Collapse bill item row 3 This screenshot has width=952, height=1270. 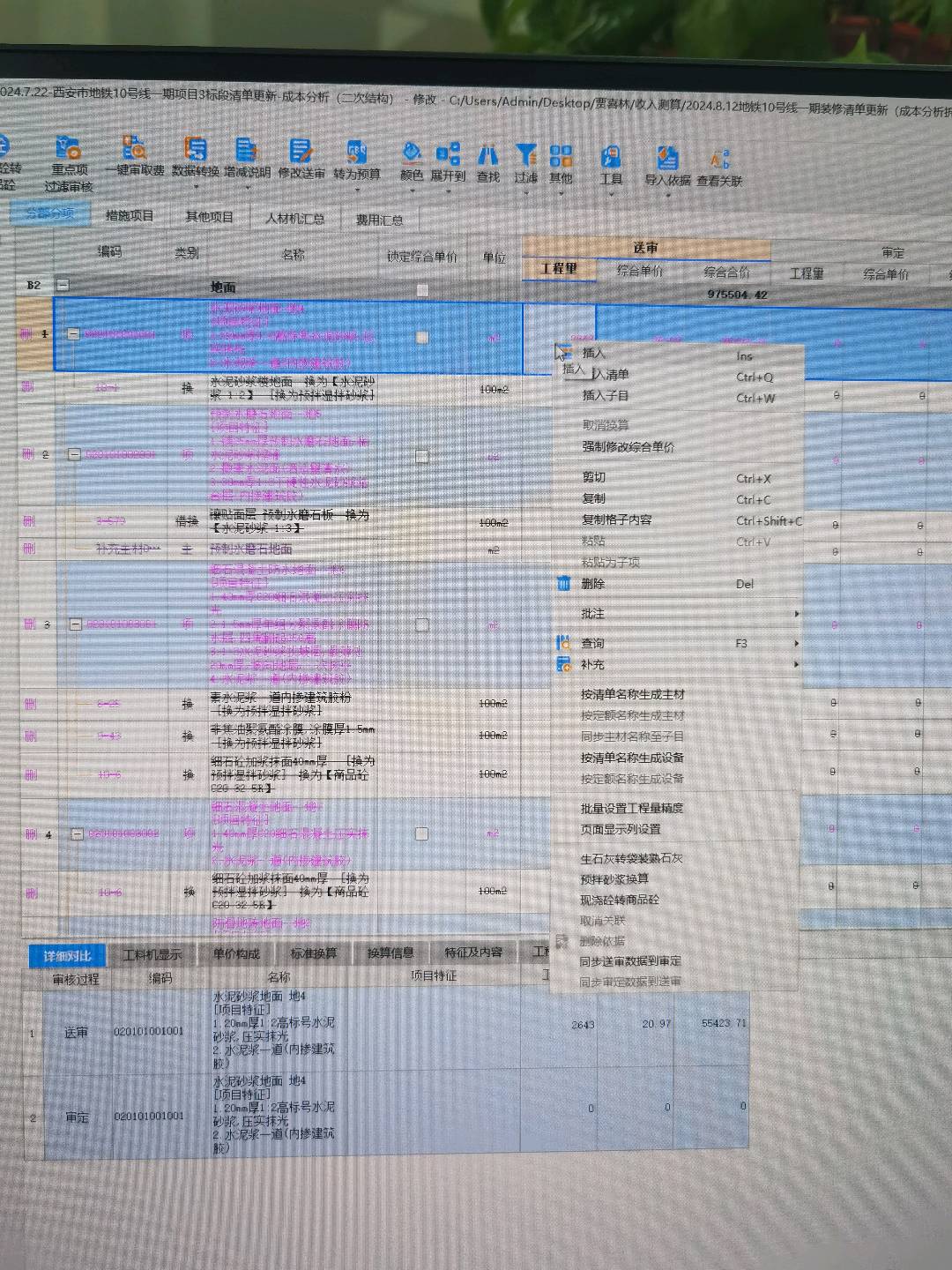click(x=76, y=624)
